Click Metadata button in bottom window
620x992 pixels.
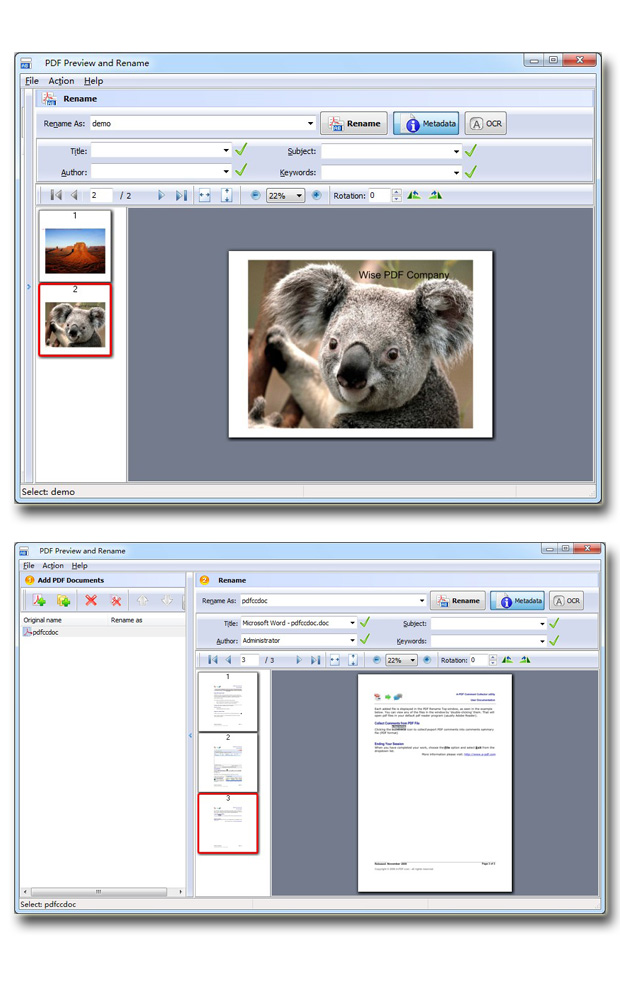[517, 600]
